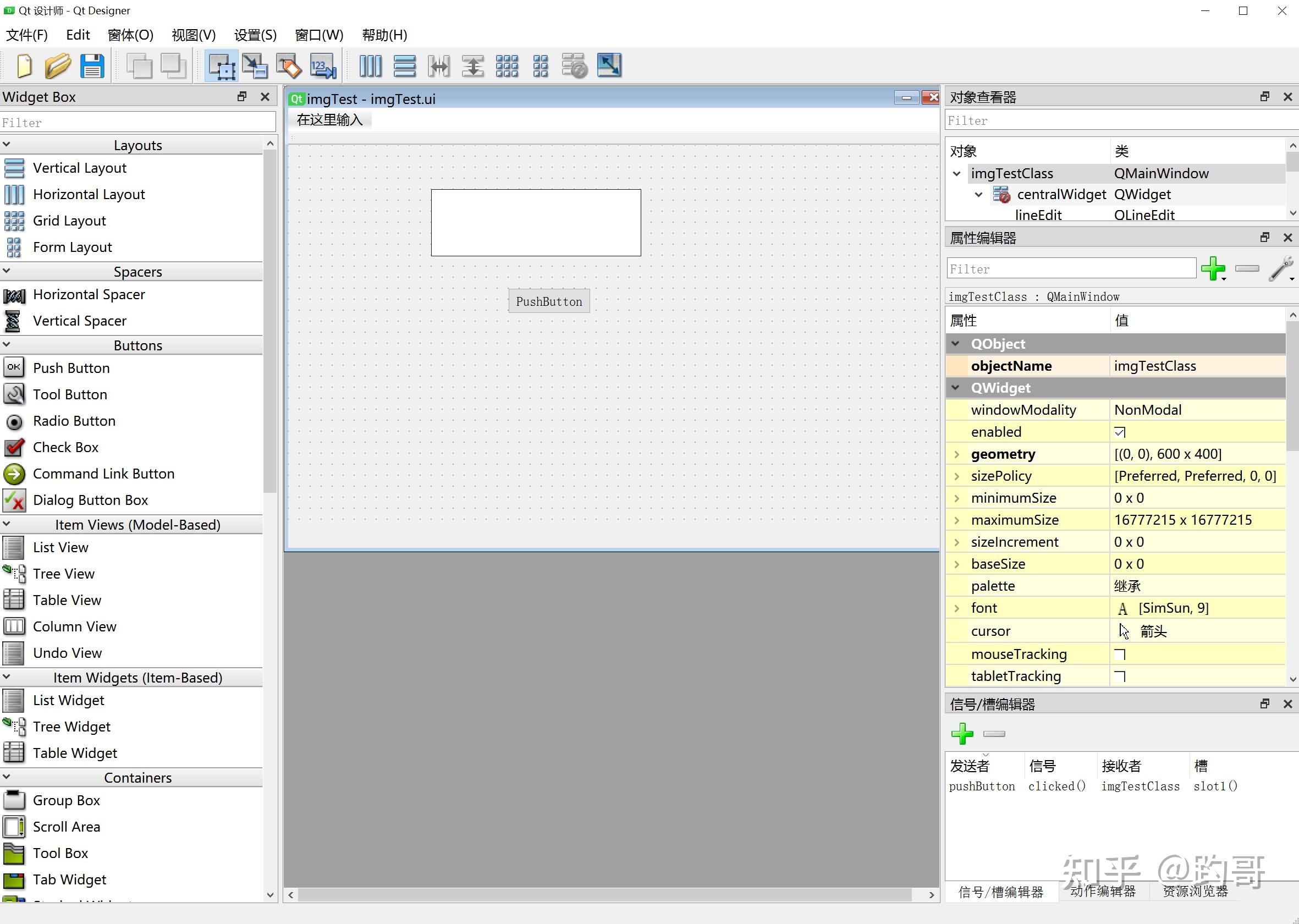Open the 窗体(O) menu
The image size is (1299, 924).
click(x=130, y=35)
